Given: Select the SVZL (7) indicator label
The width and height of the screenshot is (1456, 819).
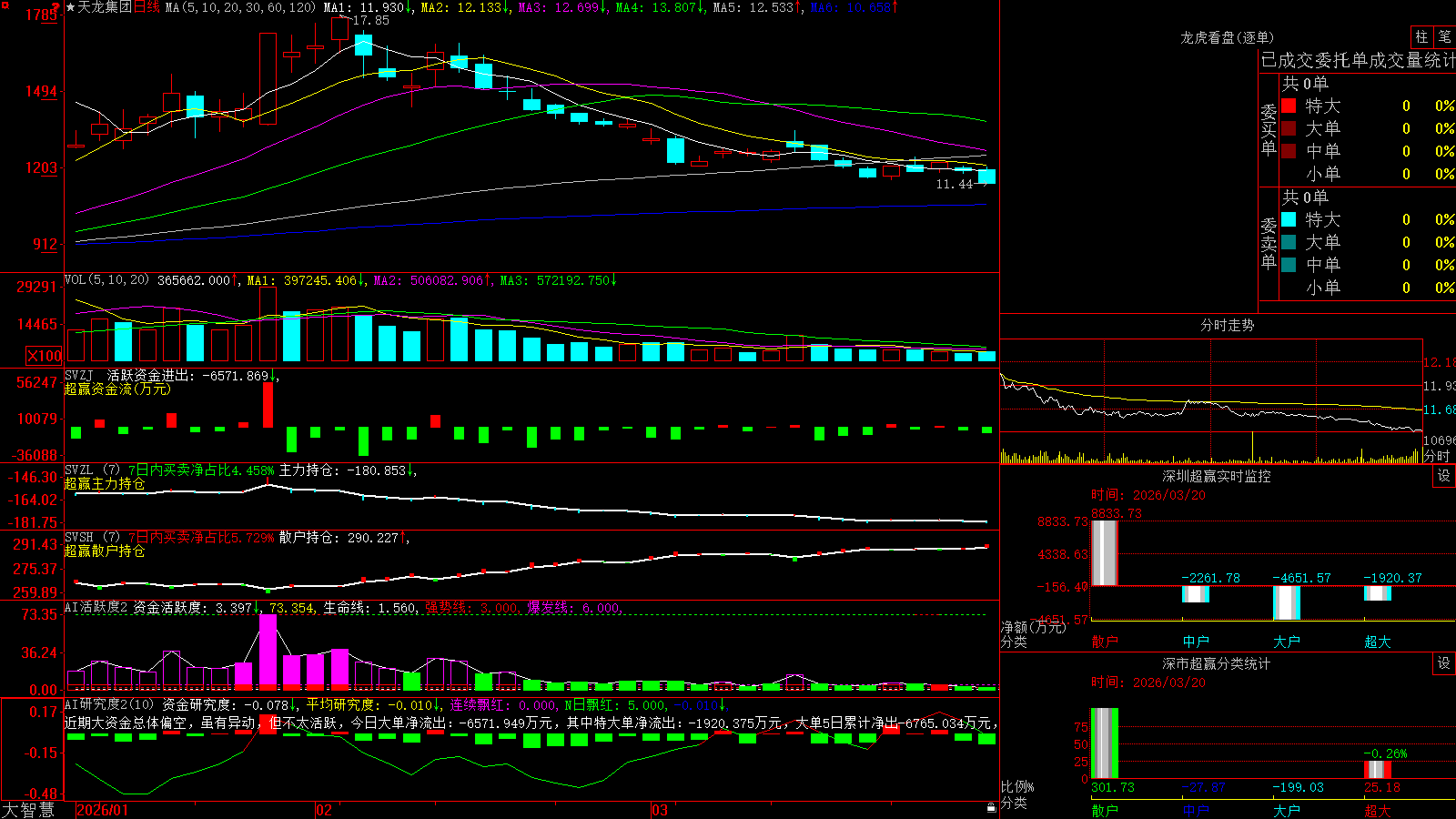Looking at the screenshot, I should [92, 470].
